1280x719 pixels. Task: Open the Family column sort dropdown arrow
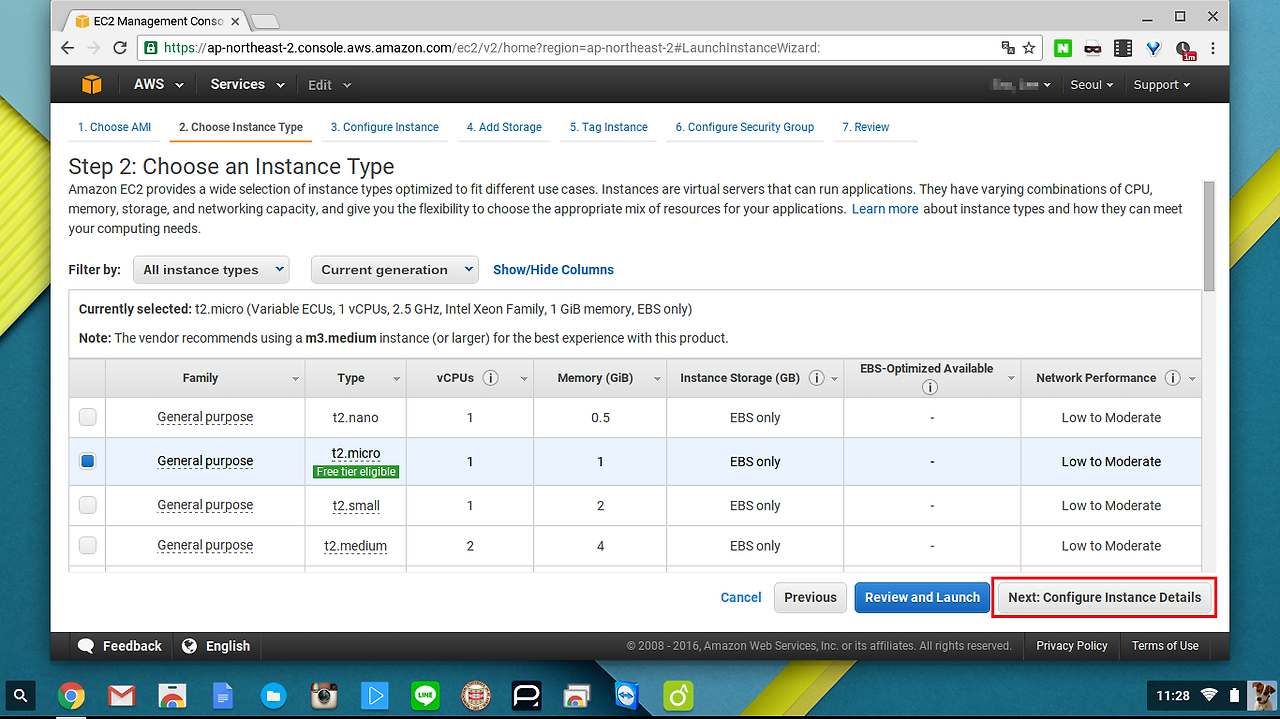295,379
